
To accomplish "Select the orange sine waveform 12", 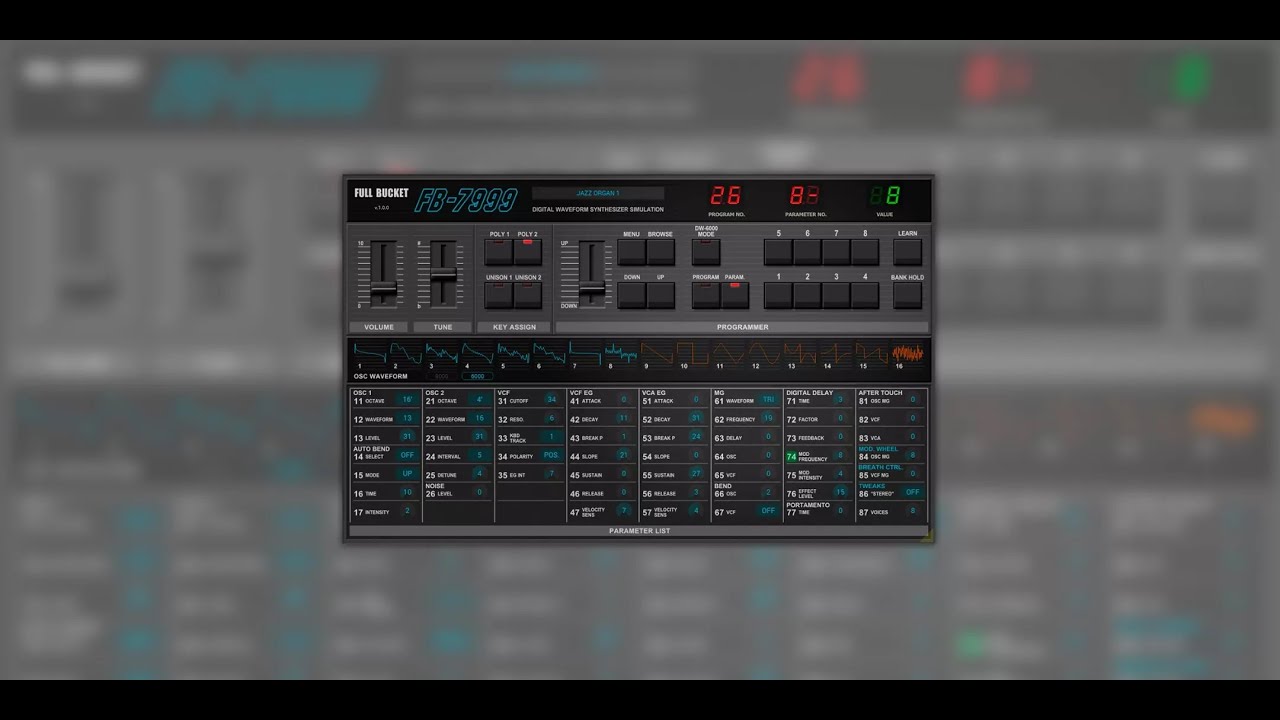I will pos(765,353).
